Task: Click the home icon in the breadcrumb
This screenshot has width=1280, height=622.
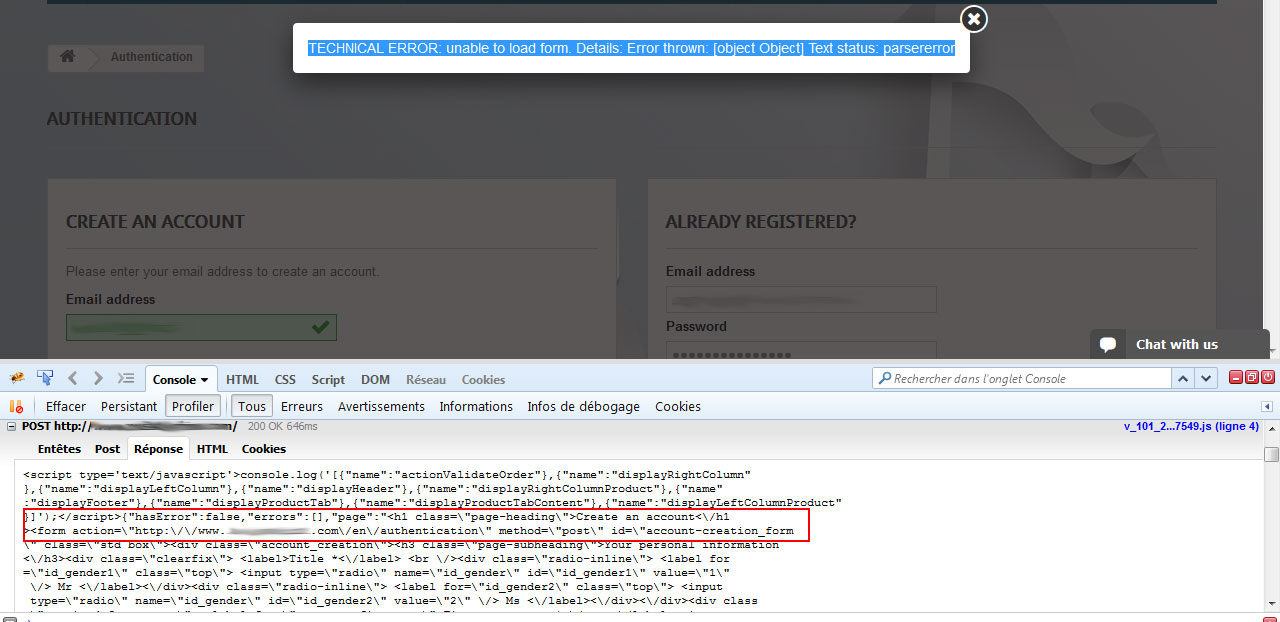Action: click(67, 57)
